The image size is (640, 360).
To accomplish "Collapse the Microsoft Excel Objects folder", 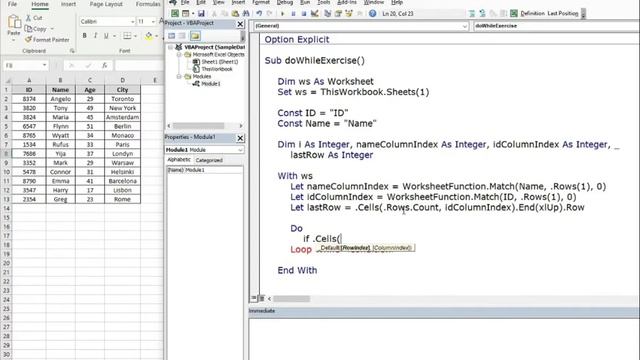I will coord(179,55).
